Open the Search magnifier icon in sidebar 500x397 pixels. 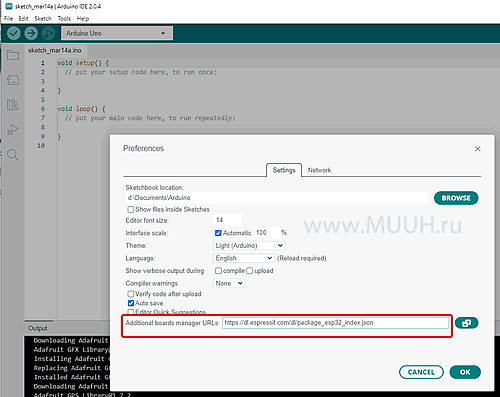[x=13, y=155]
